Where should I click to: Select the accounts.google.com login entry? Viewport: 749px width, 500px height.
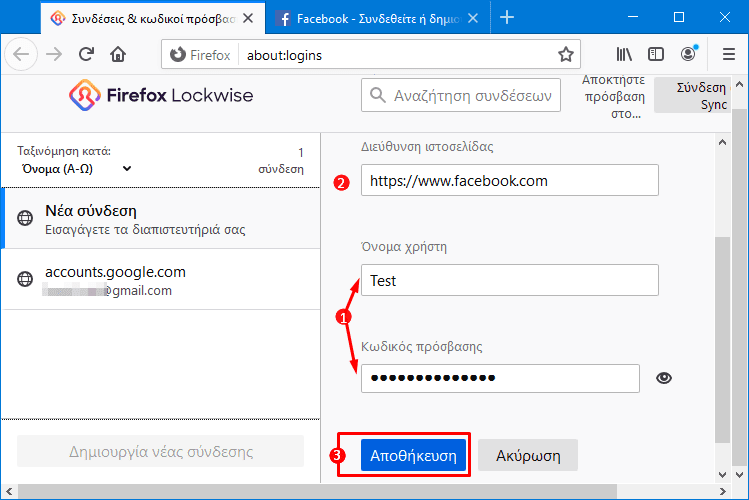tap(161, 279)
